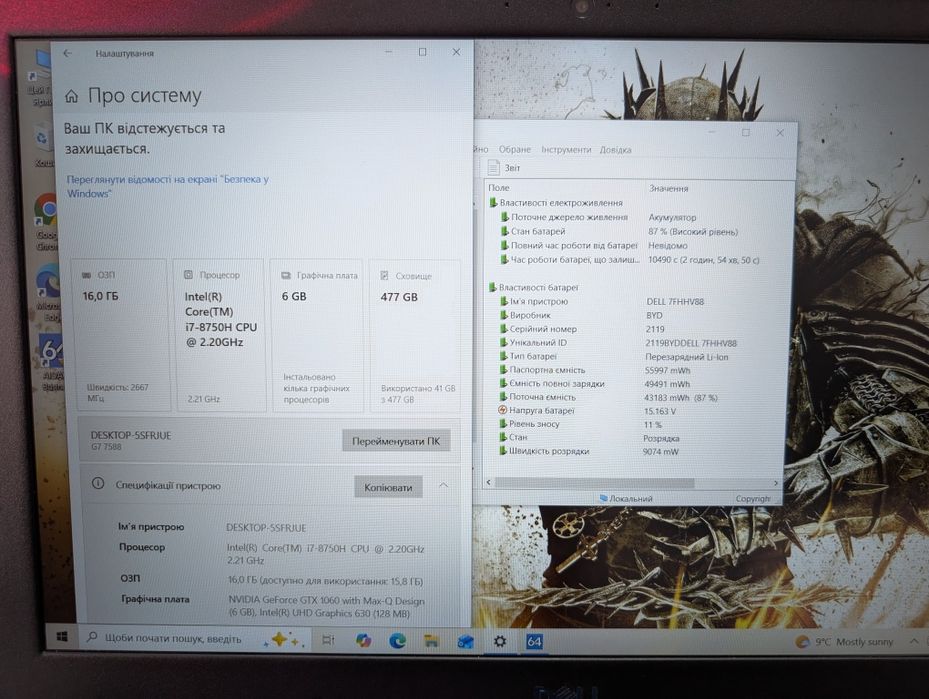This screenshot has width=929, height=699.
Task: Click the Google Chrome desktop shortcut
Action: tap(47, 221)
